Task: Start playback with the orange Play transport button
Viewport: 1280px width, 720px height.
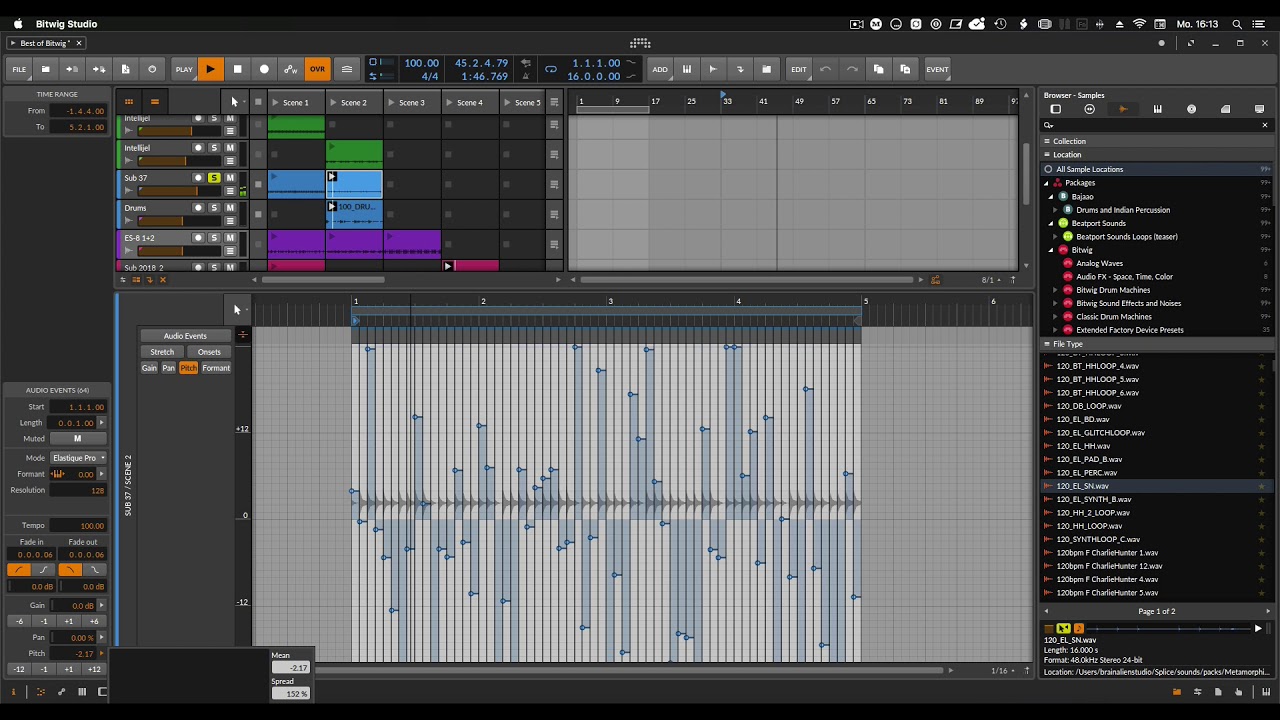Action: (x=210, y=69)
